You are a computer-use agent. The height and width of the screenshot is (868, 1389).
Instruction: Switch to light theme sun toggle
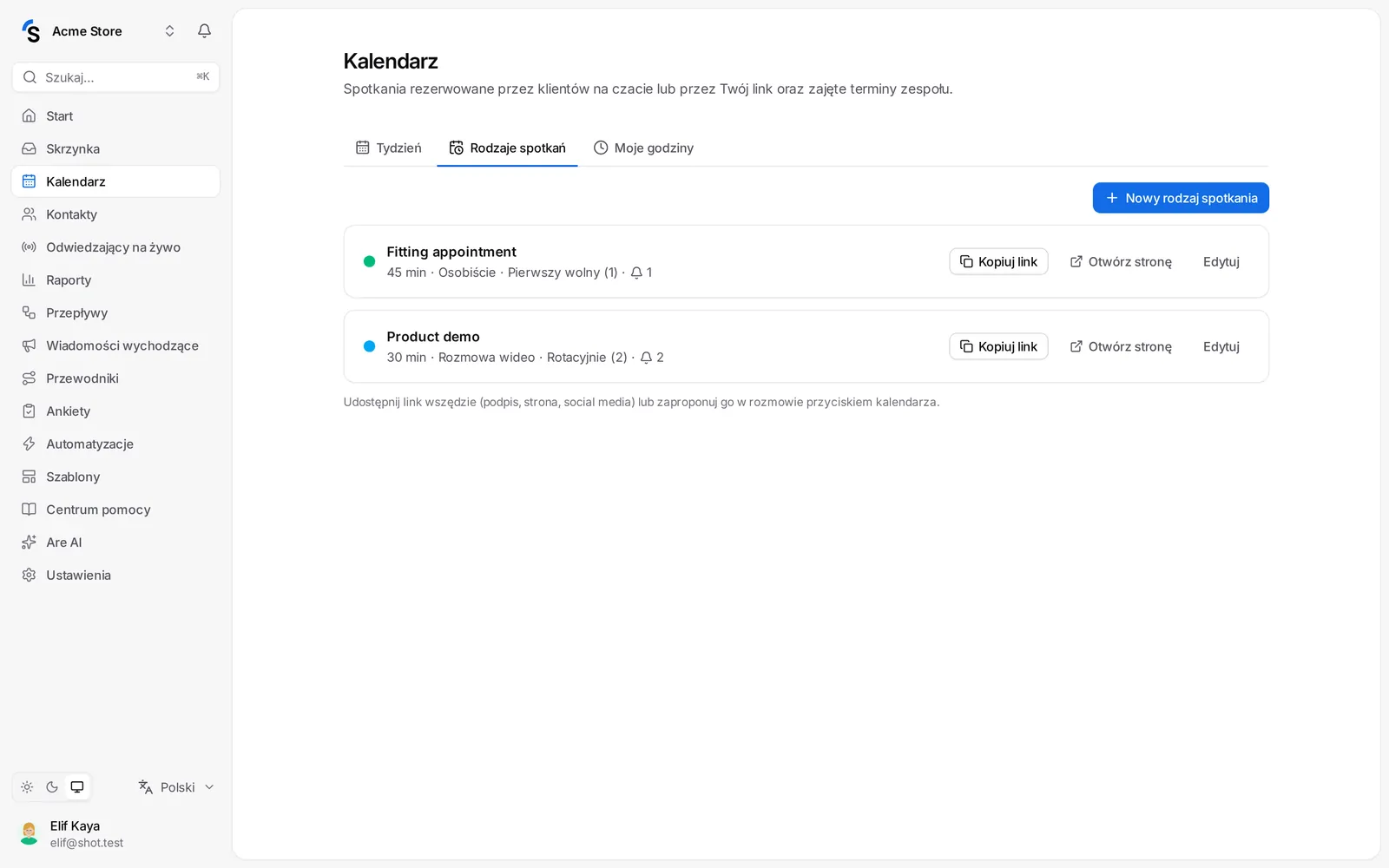(x=27, y=787)
